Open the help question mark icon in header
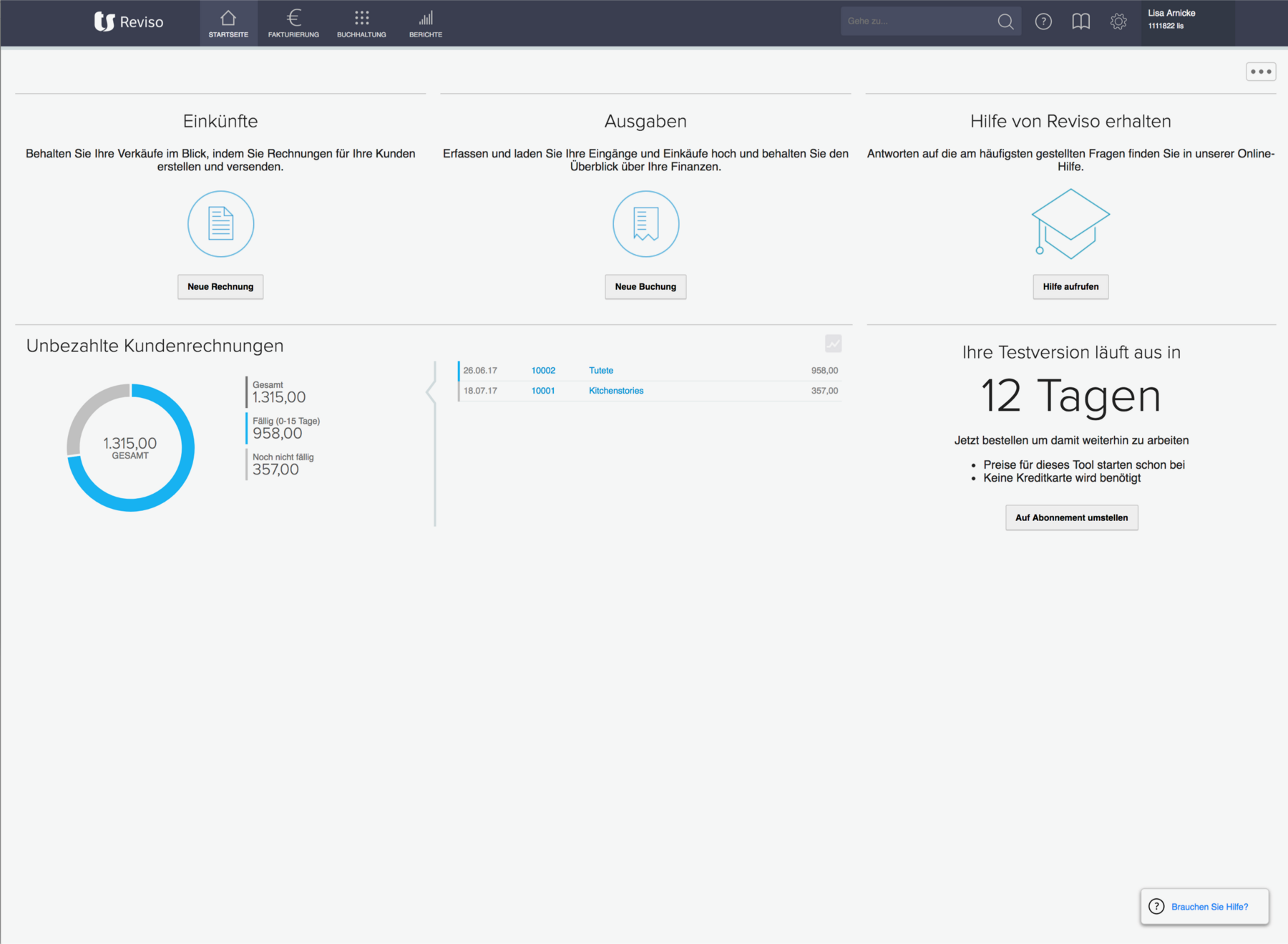This screenshot has height=944, width=1288. pyautogui.click(x=1043, y=21)
